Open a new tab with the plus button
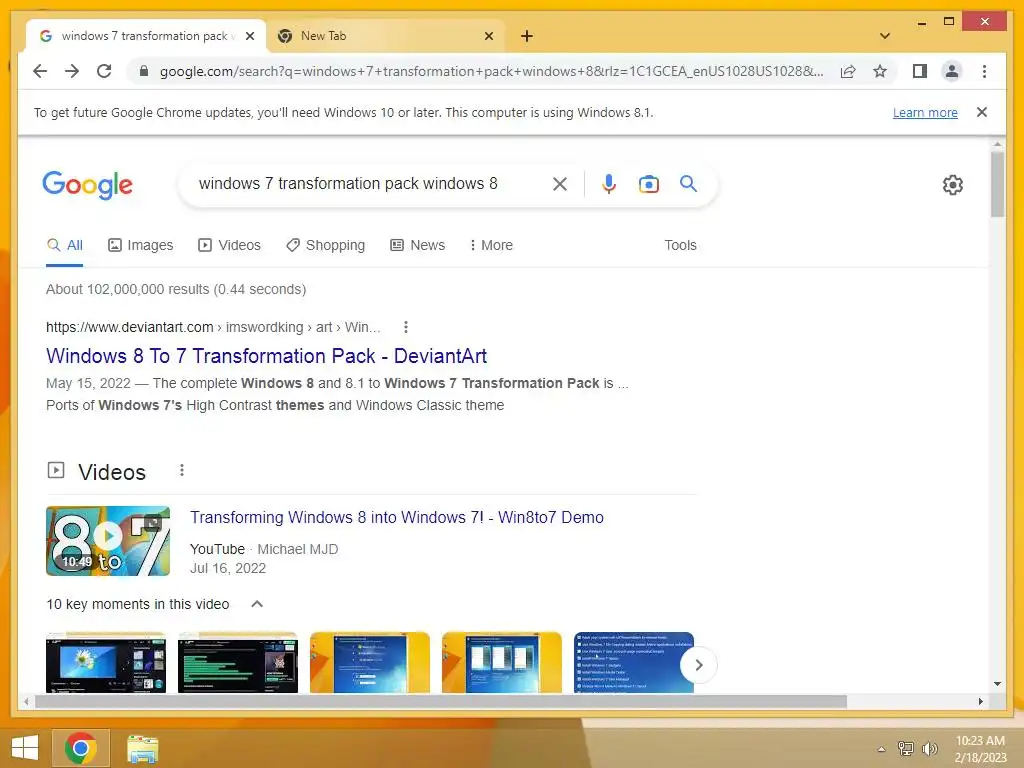 point(526,36)
